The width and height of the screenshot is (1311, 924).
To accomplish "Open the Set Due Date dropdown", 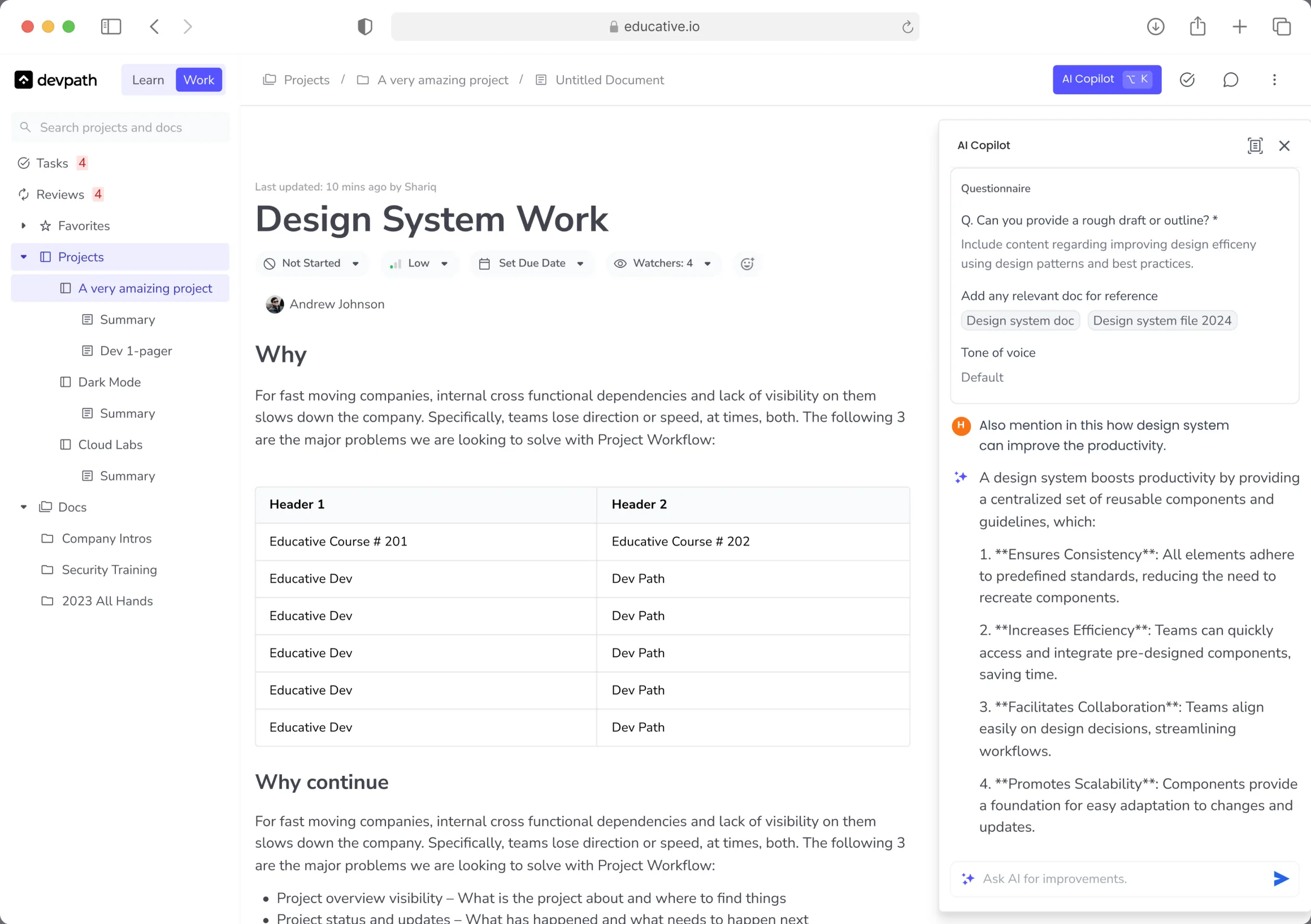I will click(532, 263).
